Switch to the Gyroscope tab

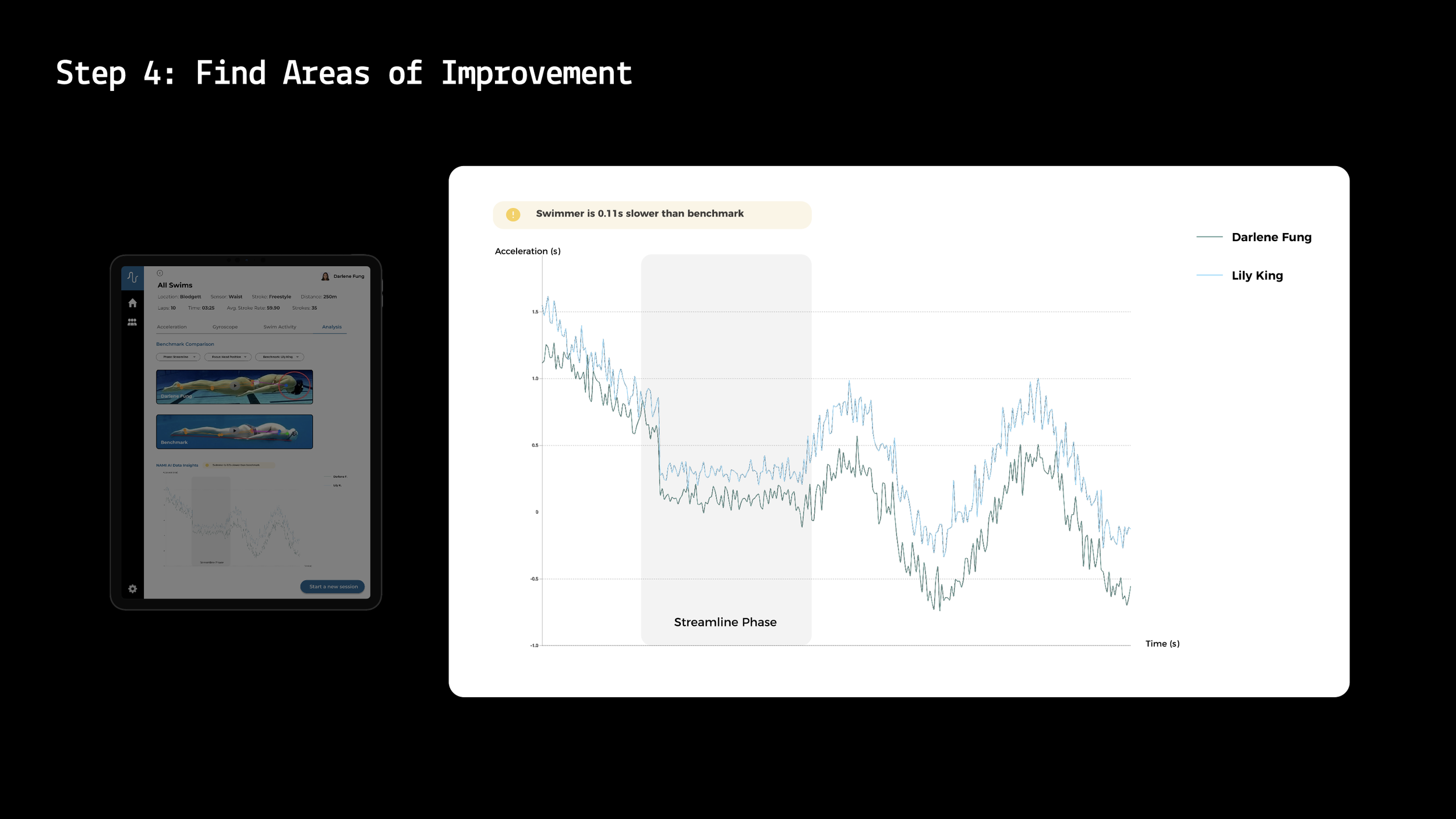pyautogui.click(x=225, y=327)
